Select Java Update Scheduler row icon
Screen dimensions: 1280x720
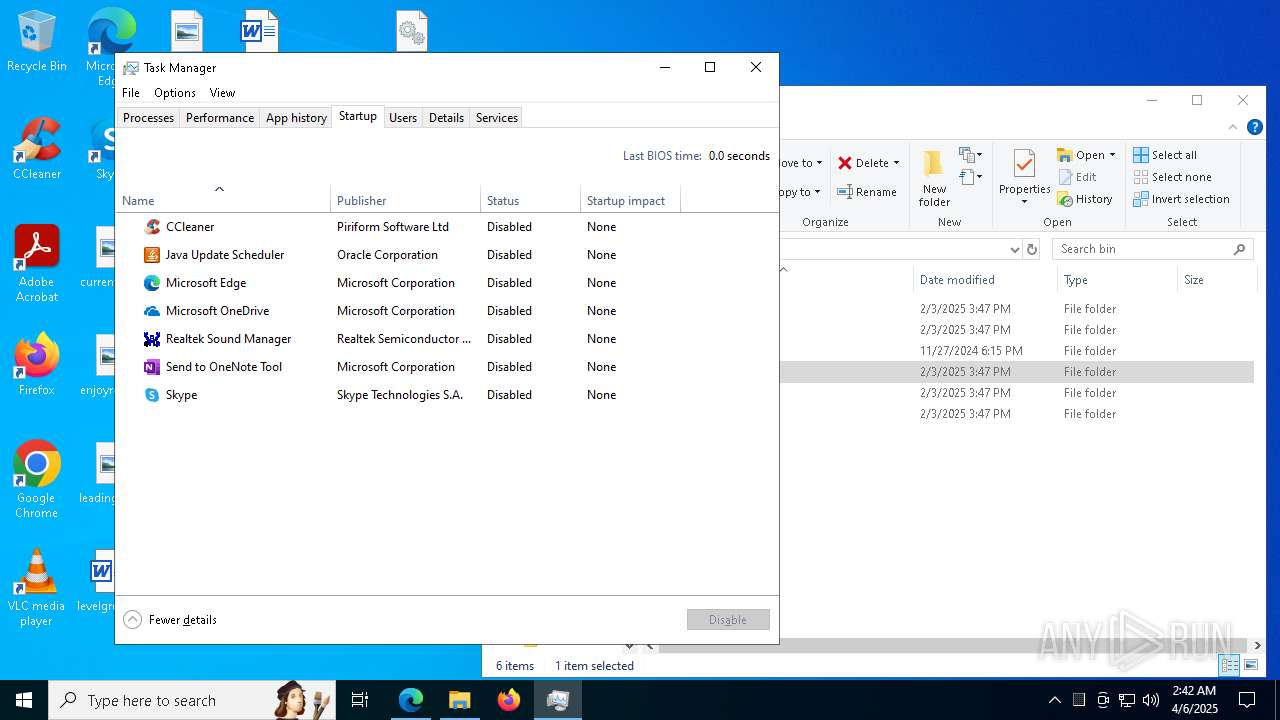(152, 255)
